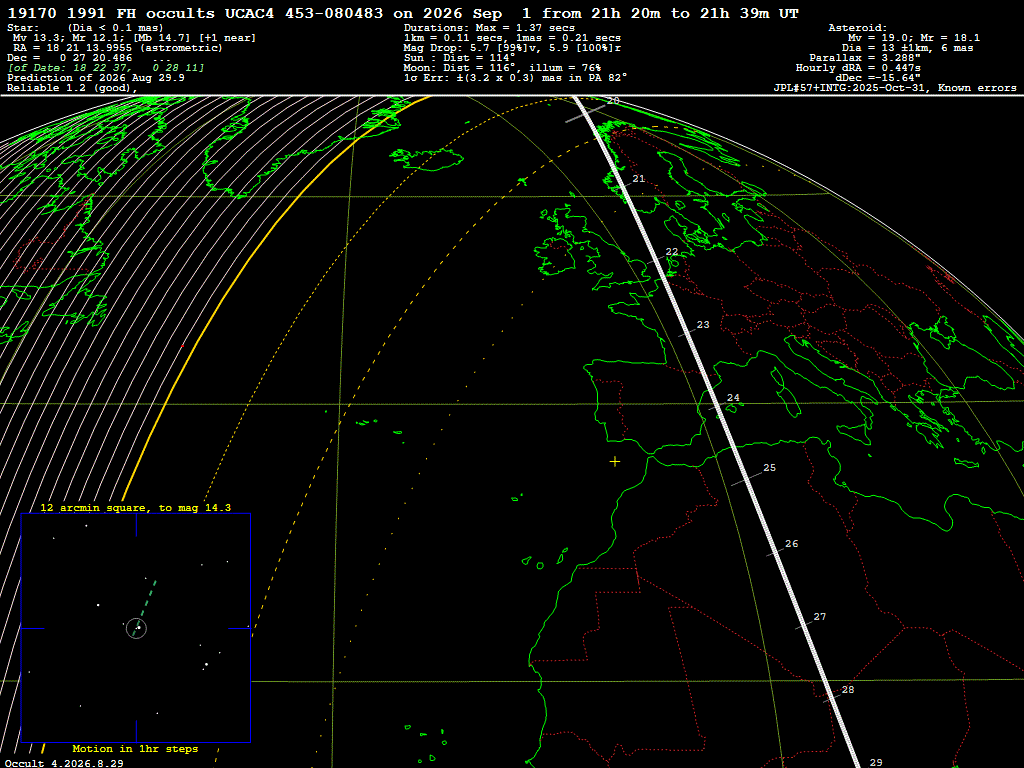Image resolution: width=1024 pixels, height=768 pixels.
Task: Click the Occult version label
Action: click(x=64, y=763)
